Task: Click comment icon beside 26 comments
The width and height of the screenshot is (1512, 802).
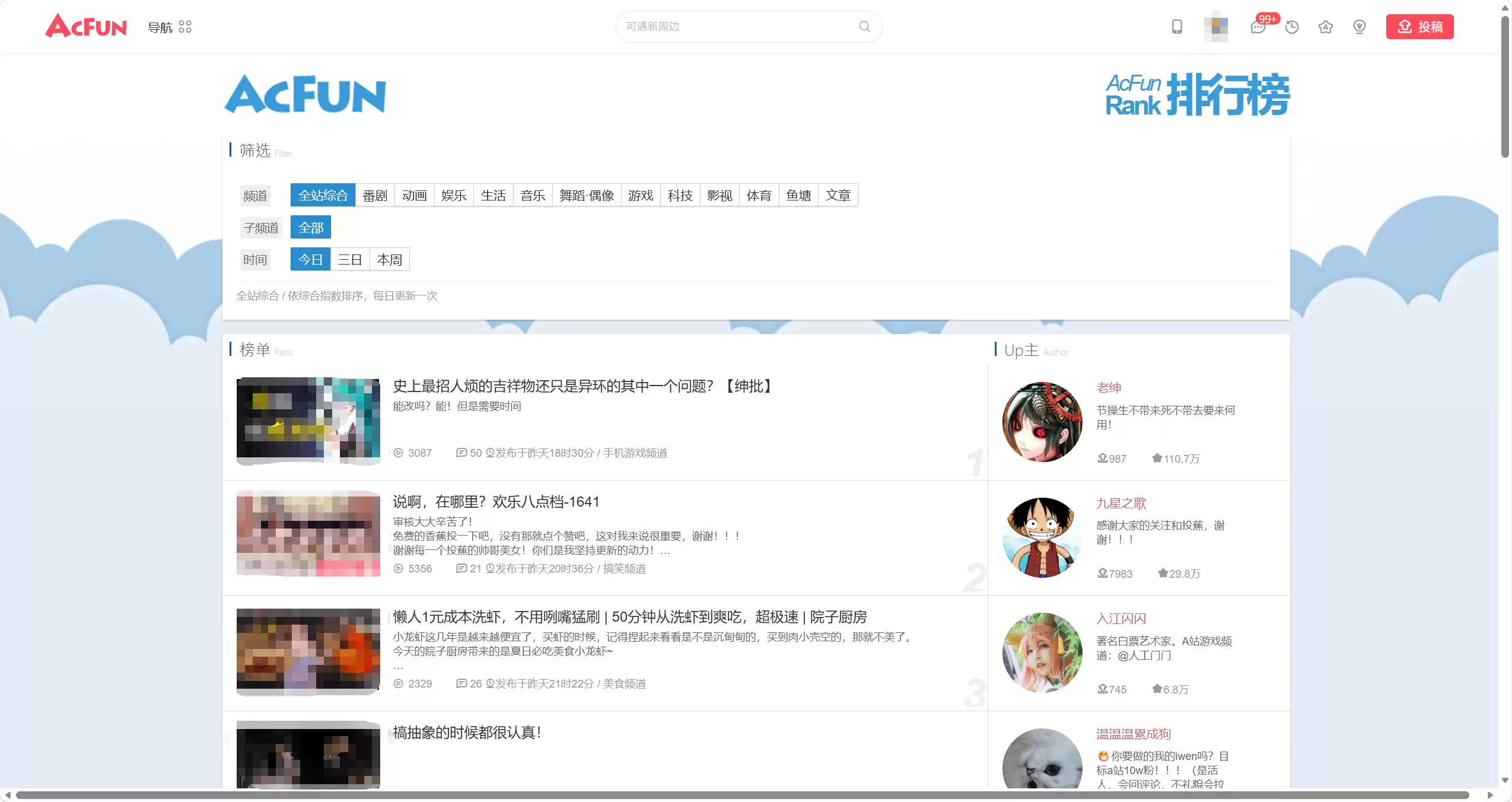Action: 461,683
